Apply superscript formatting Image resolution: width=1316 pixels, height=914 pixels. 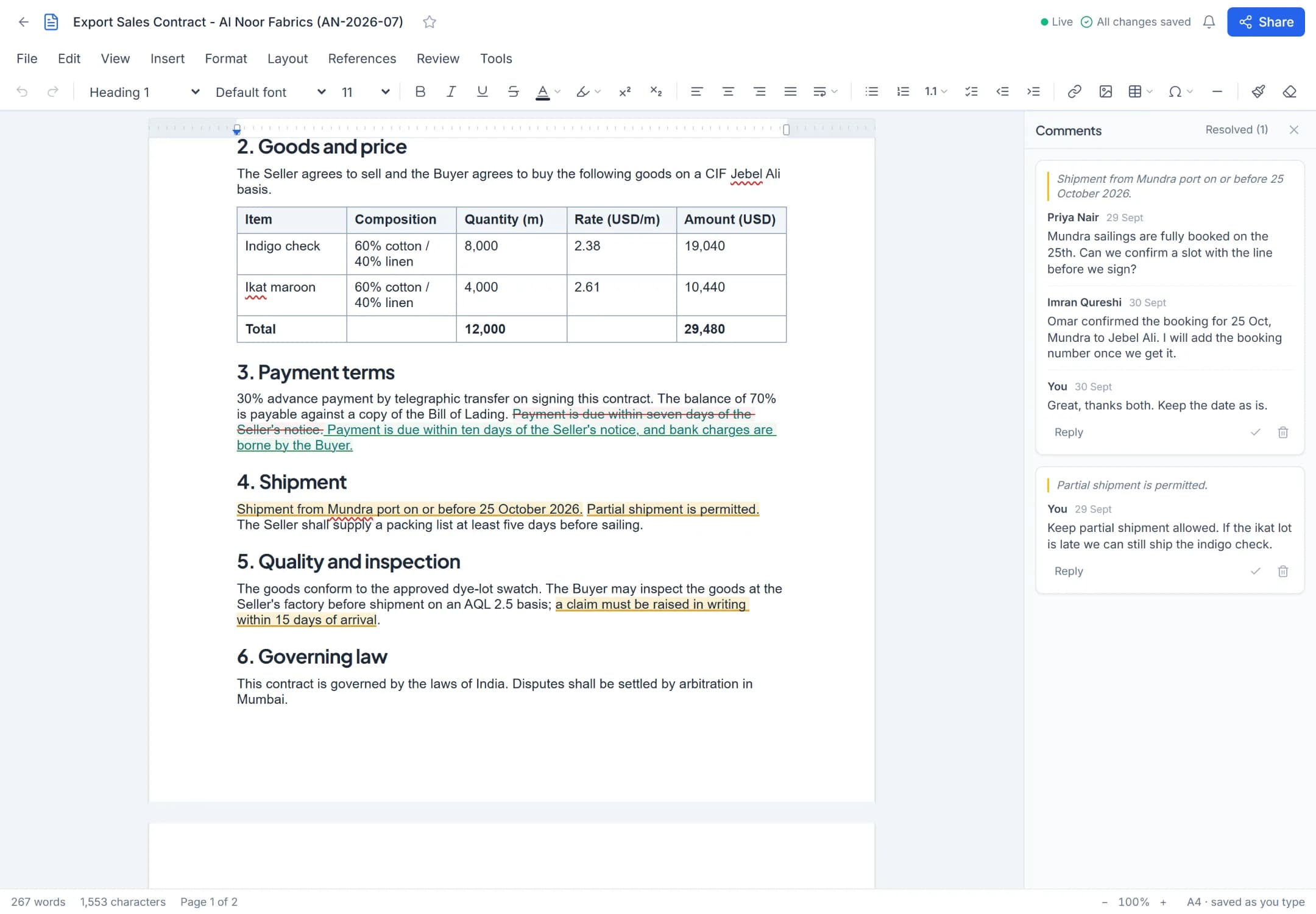coord(624,92)
